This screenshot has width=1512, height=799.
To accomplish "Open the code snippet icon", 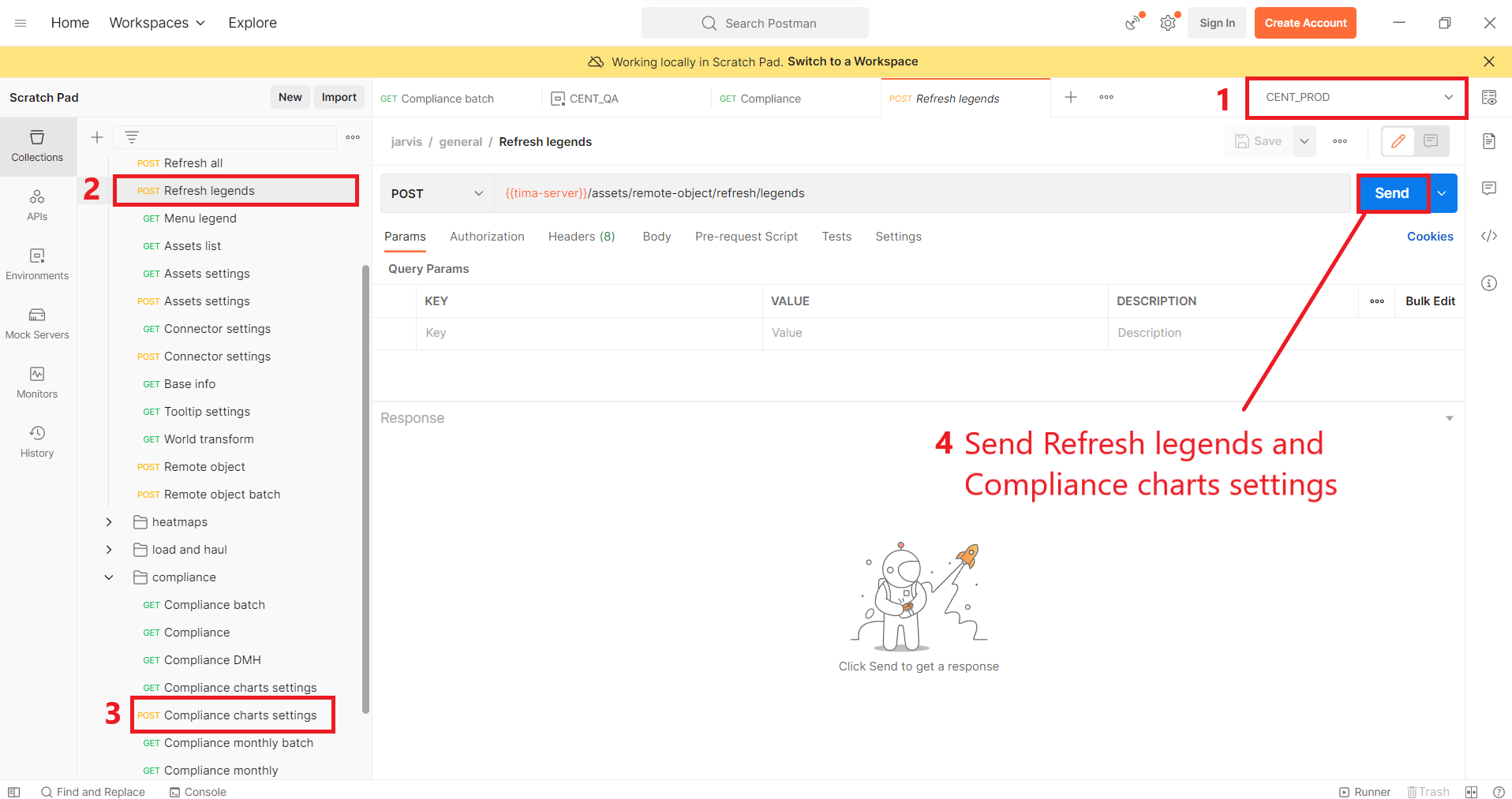I will 1489,236.
